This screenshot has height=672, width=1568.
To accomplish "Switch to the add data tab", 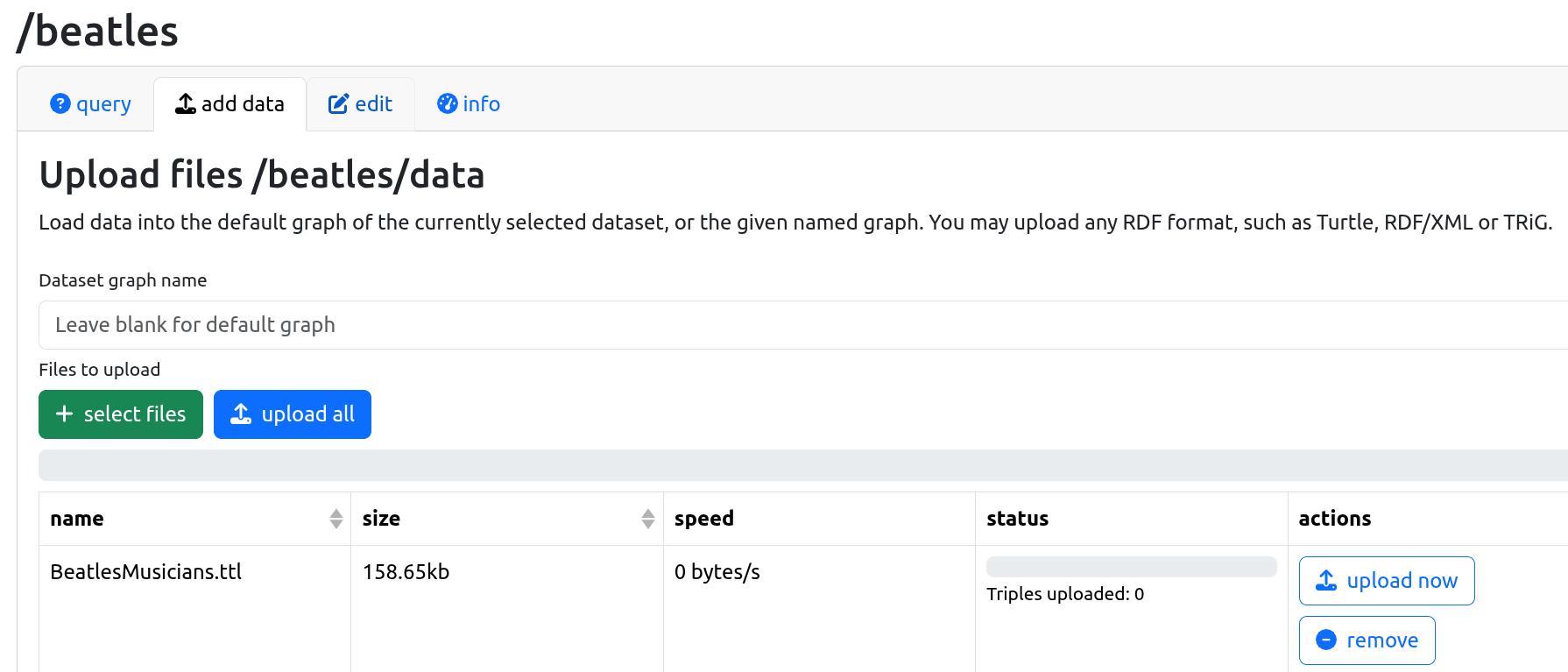I will (230, 104).
